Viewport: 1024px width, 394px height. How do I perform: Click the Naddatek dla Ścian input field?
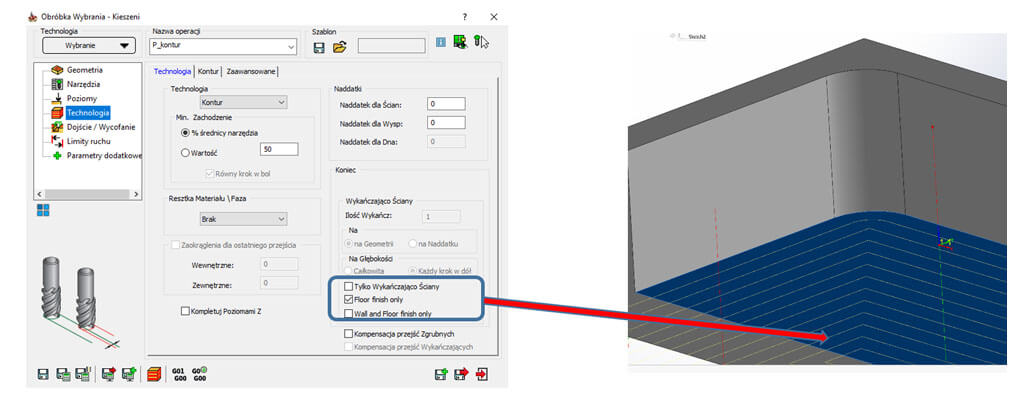coord(446,104)
